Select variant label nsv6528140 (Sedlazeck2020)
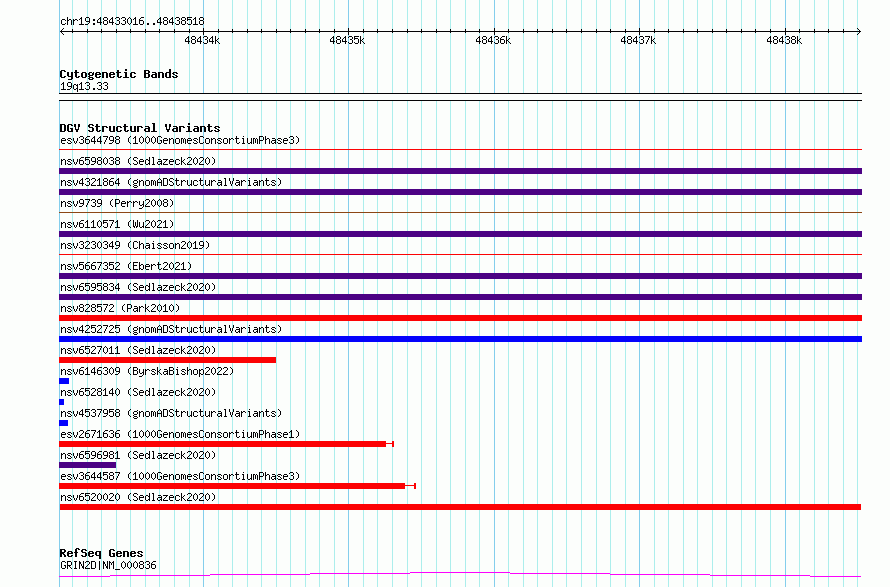 tap(138, 392)
